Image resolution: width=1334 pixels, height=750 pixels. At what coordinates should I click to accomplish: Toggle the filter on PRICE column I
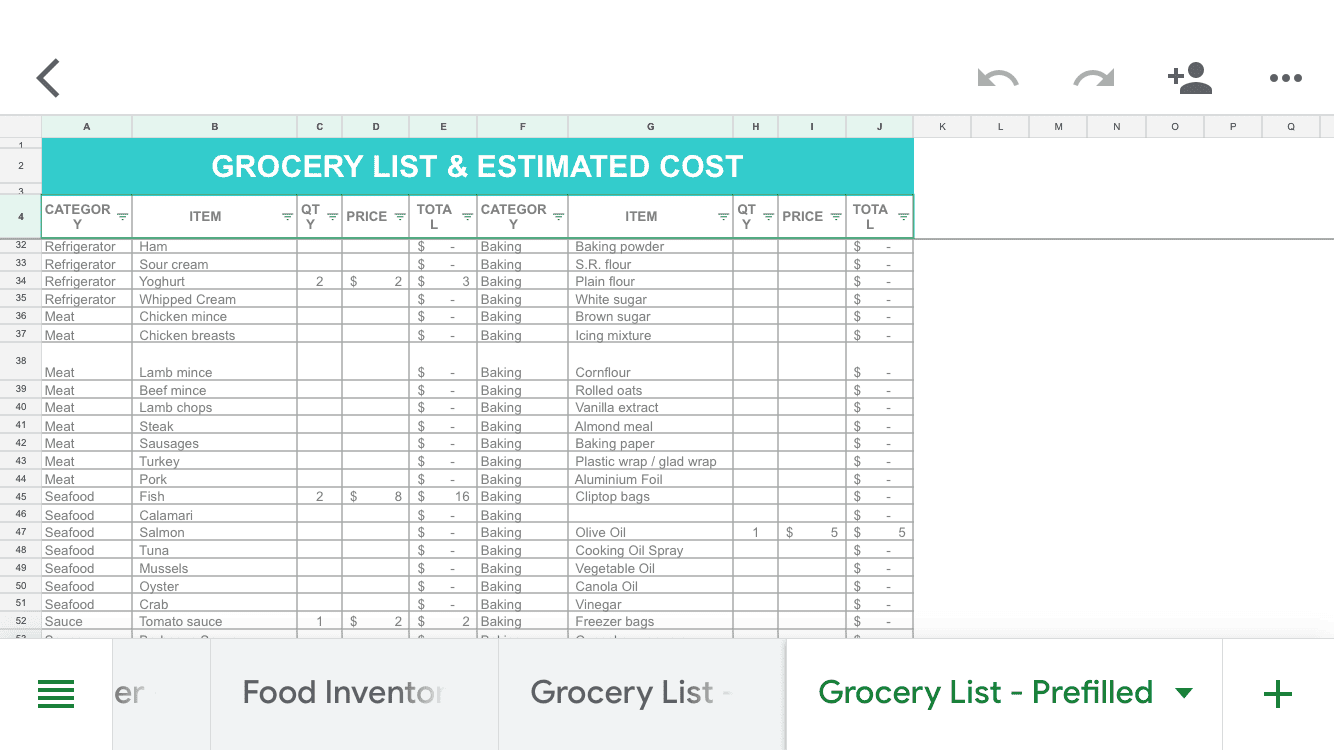(835, 215)
